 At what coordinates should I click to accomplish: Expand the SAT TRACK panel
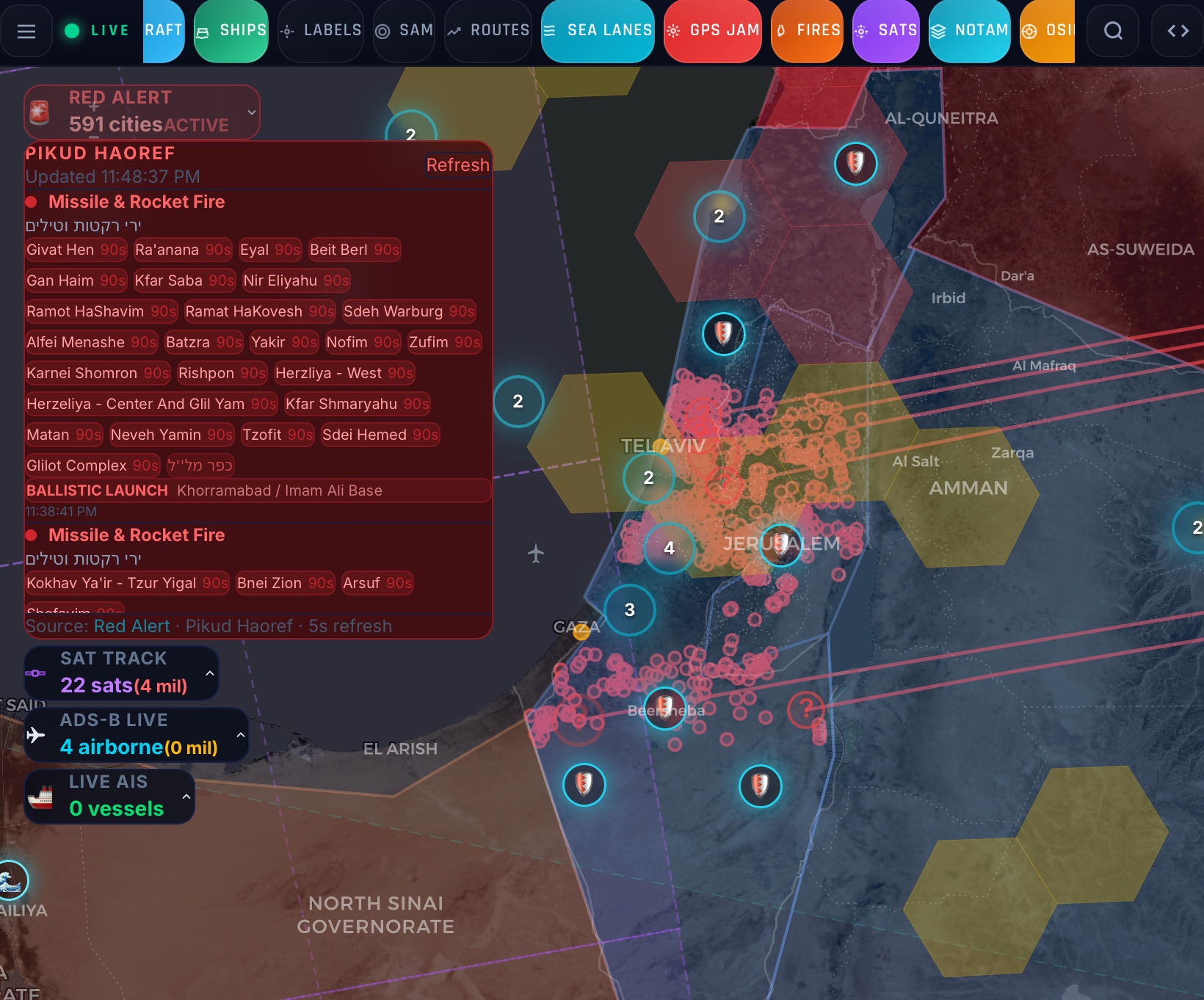(x=210, y=673)
